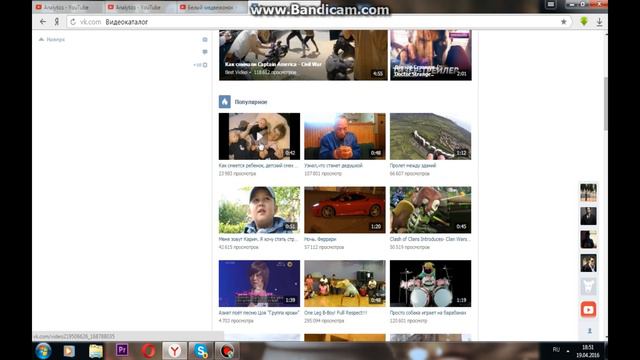The height and width of the screenshot is (360, 640).
Task: Open the fourth avatar in right sidebar
Action: point(588,263)
